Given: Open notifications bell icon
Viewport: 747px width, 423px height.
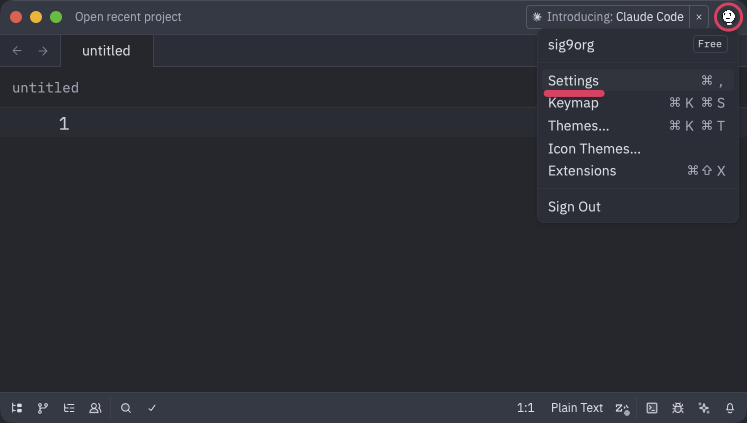Looking at the screenshot, I should pyautogui.click(x=730, y=408).
